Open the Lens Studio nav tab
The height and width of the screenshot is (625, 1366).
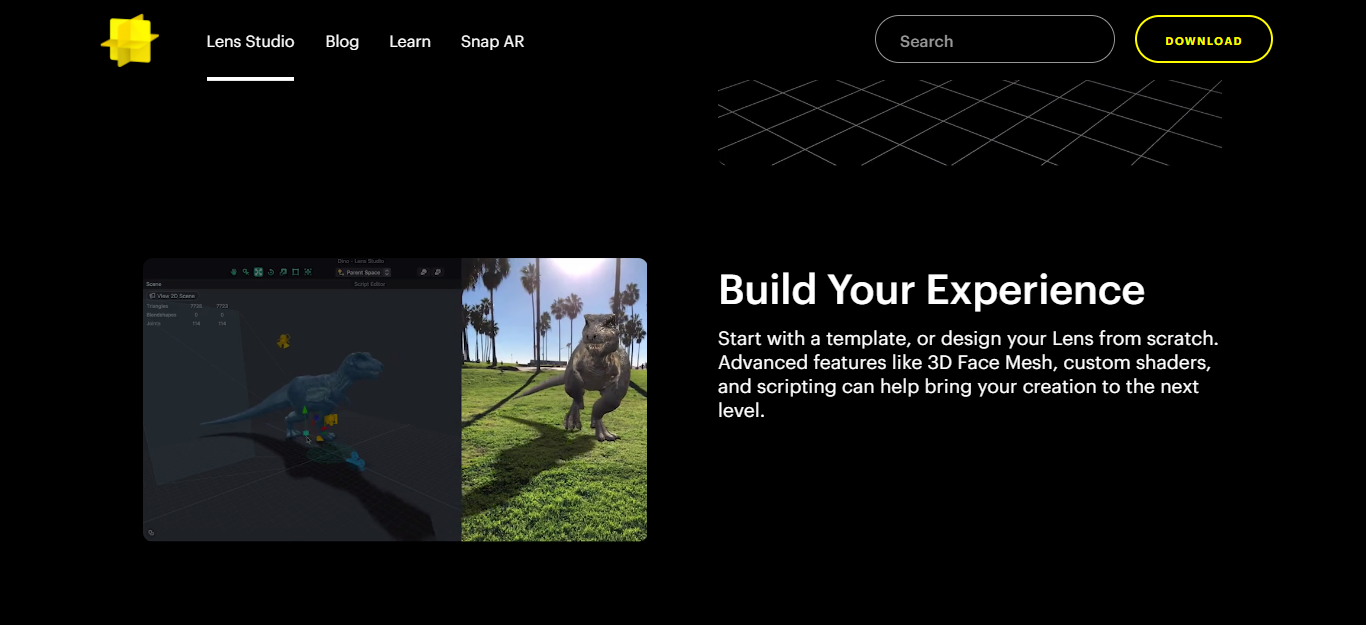pos(250,42)
